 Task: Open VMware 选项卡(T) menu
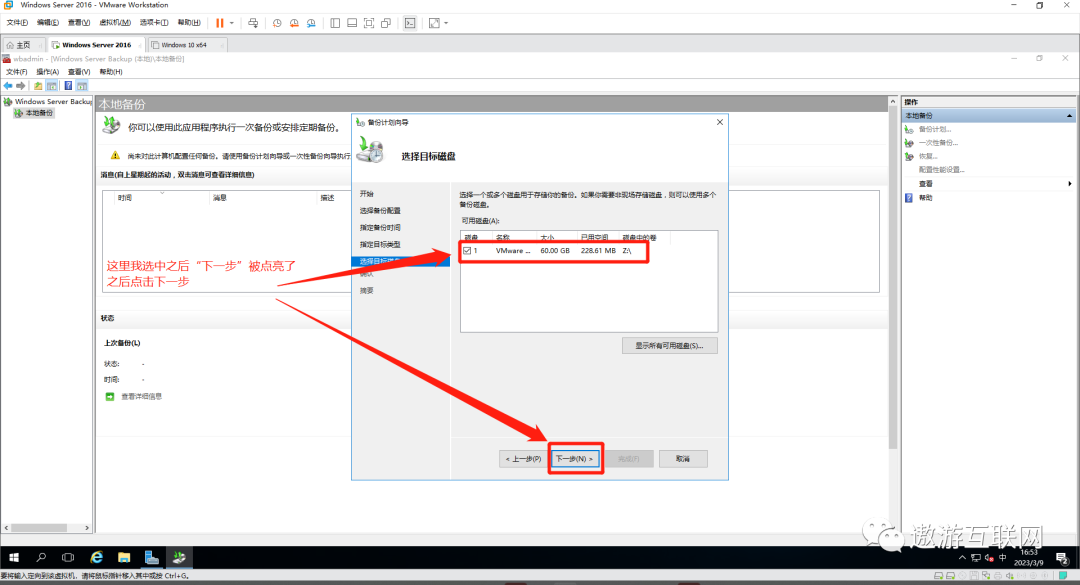[154, 23]
